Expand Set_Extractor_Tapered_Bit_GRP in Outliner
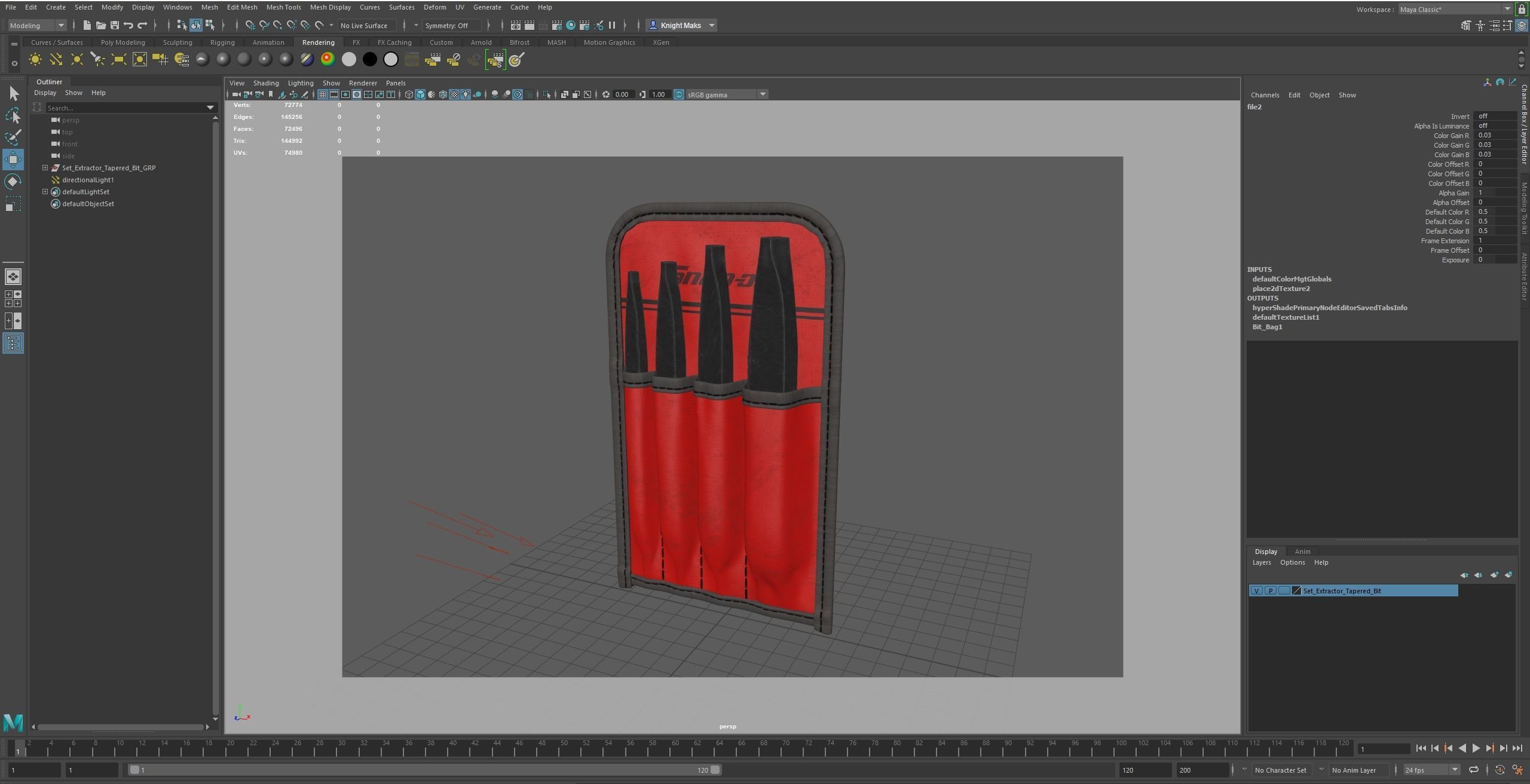 click(45, 168)
